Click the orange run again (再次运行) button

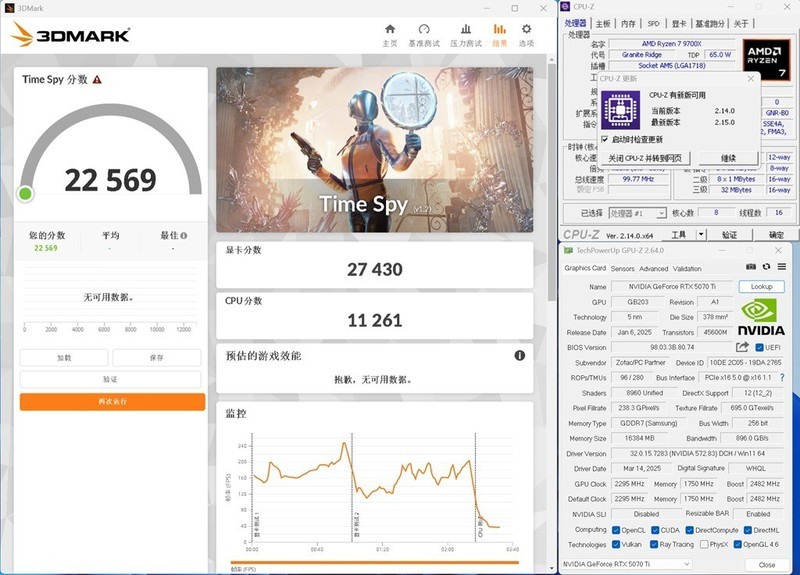pyautogui.click(x=112, y=402)
